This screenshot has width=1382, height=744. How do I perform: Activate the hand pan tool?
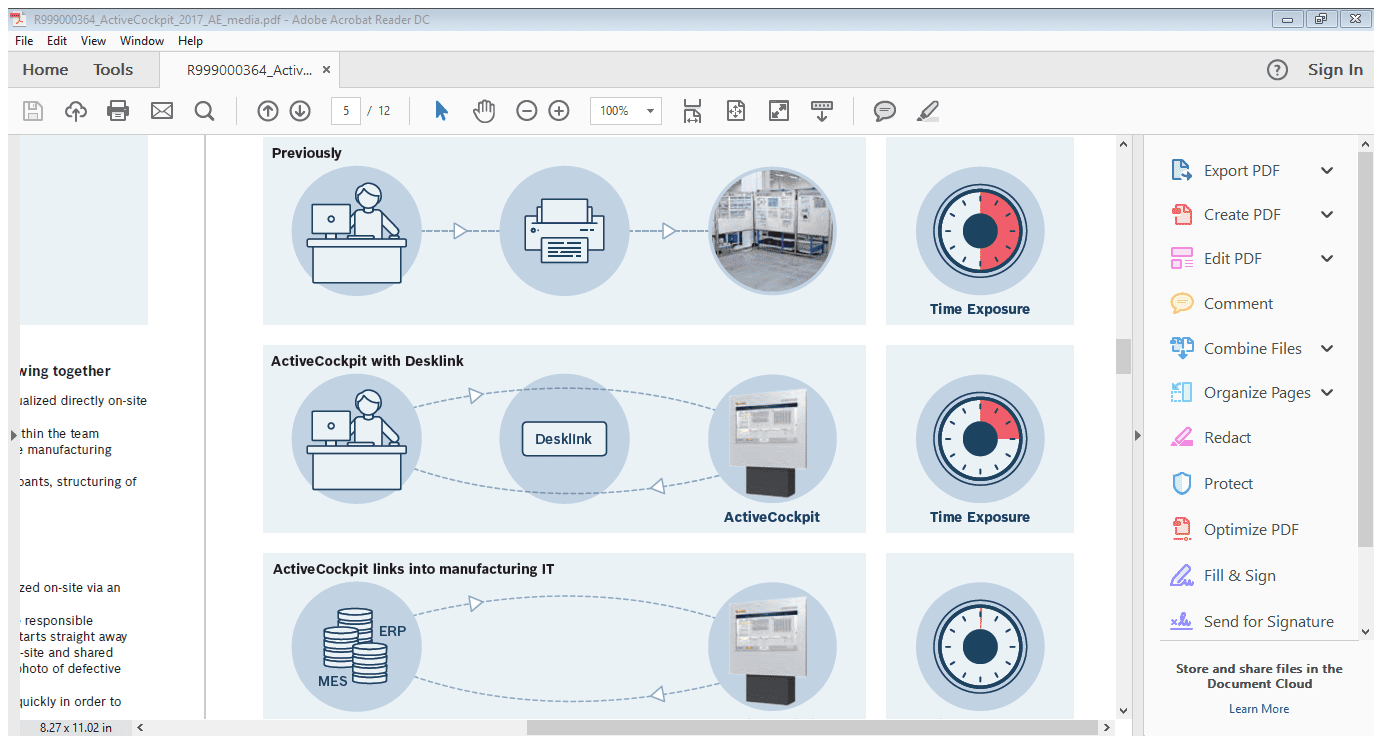[x=484, y=111]
